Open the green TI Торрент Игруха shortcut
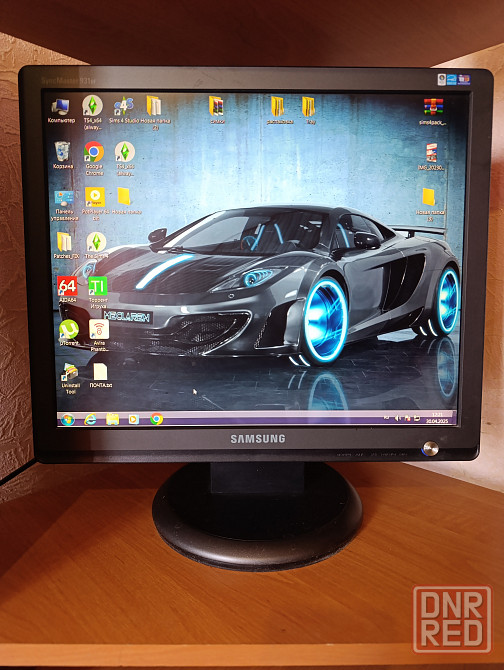504x670 pixels. click(98, 293)
